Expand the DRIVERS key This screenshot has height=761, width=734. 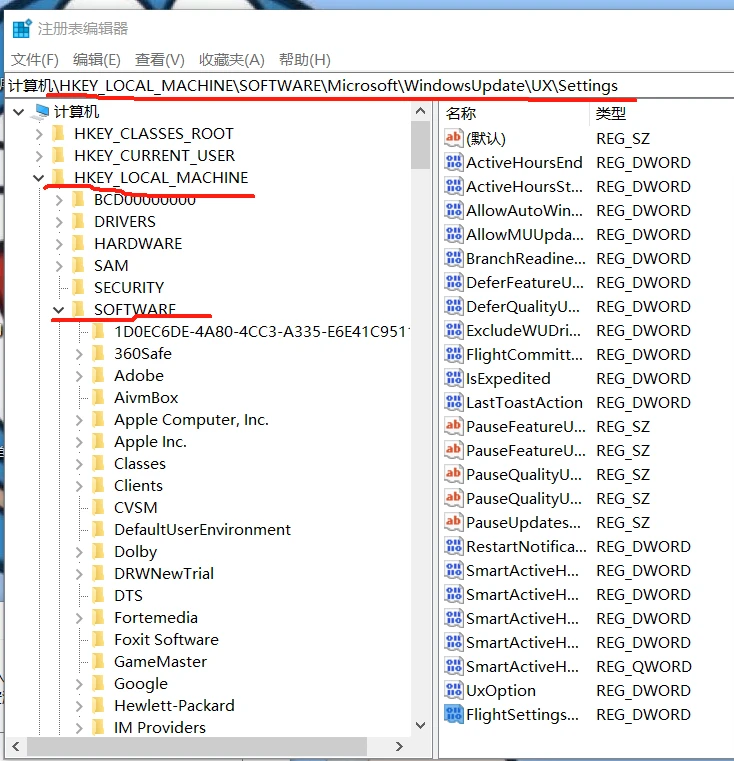59,222
